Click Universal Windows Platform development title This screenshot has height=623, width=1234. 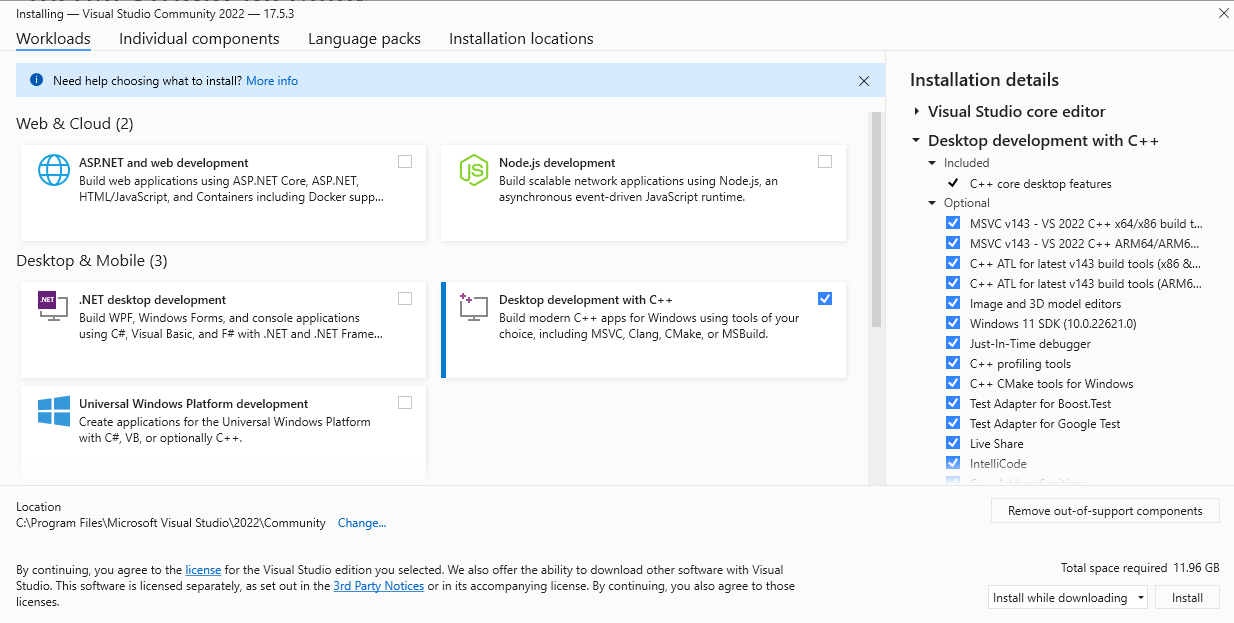pyautogui.click(x=193, y=404)
